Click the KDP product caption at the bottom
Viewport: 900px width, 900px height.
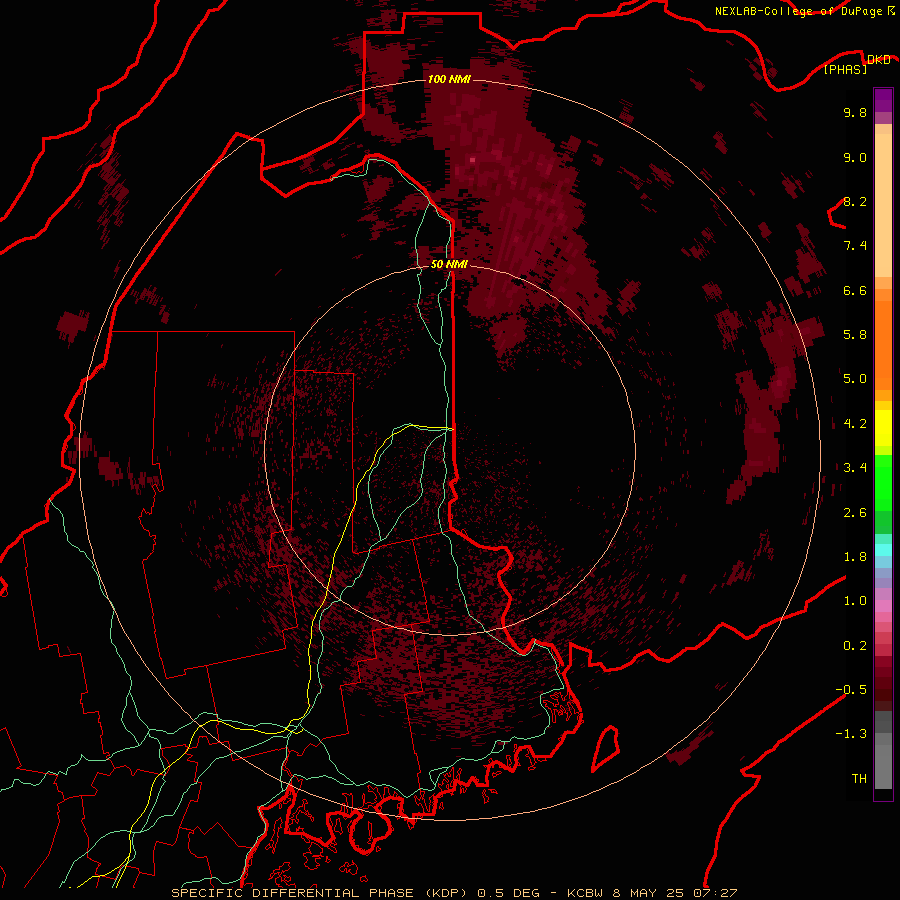tap(454, 893)
